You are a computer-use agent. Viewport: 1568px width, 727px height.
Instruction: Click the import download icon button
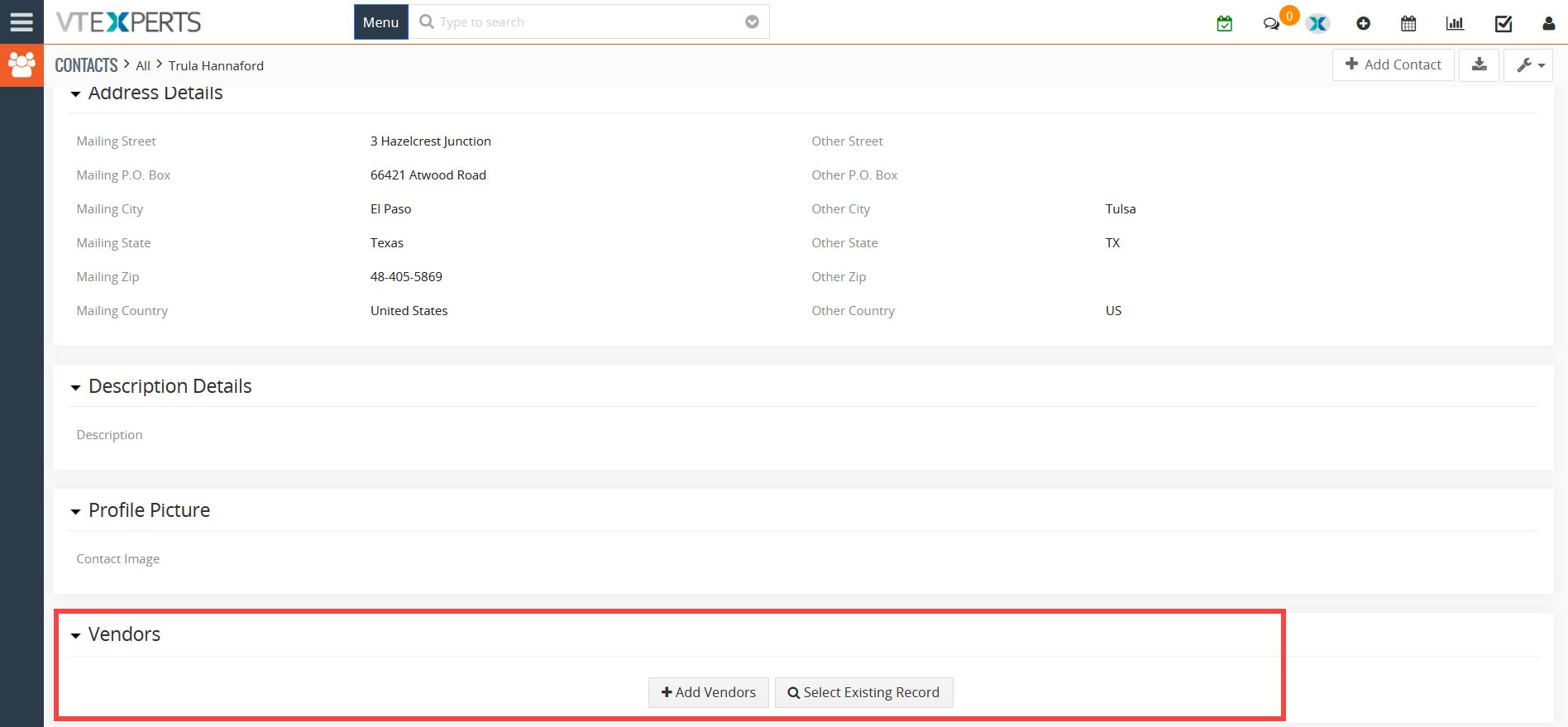click(x=1480, y=65)
